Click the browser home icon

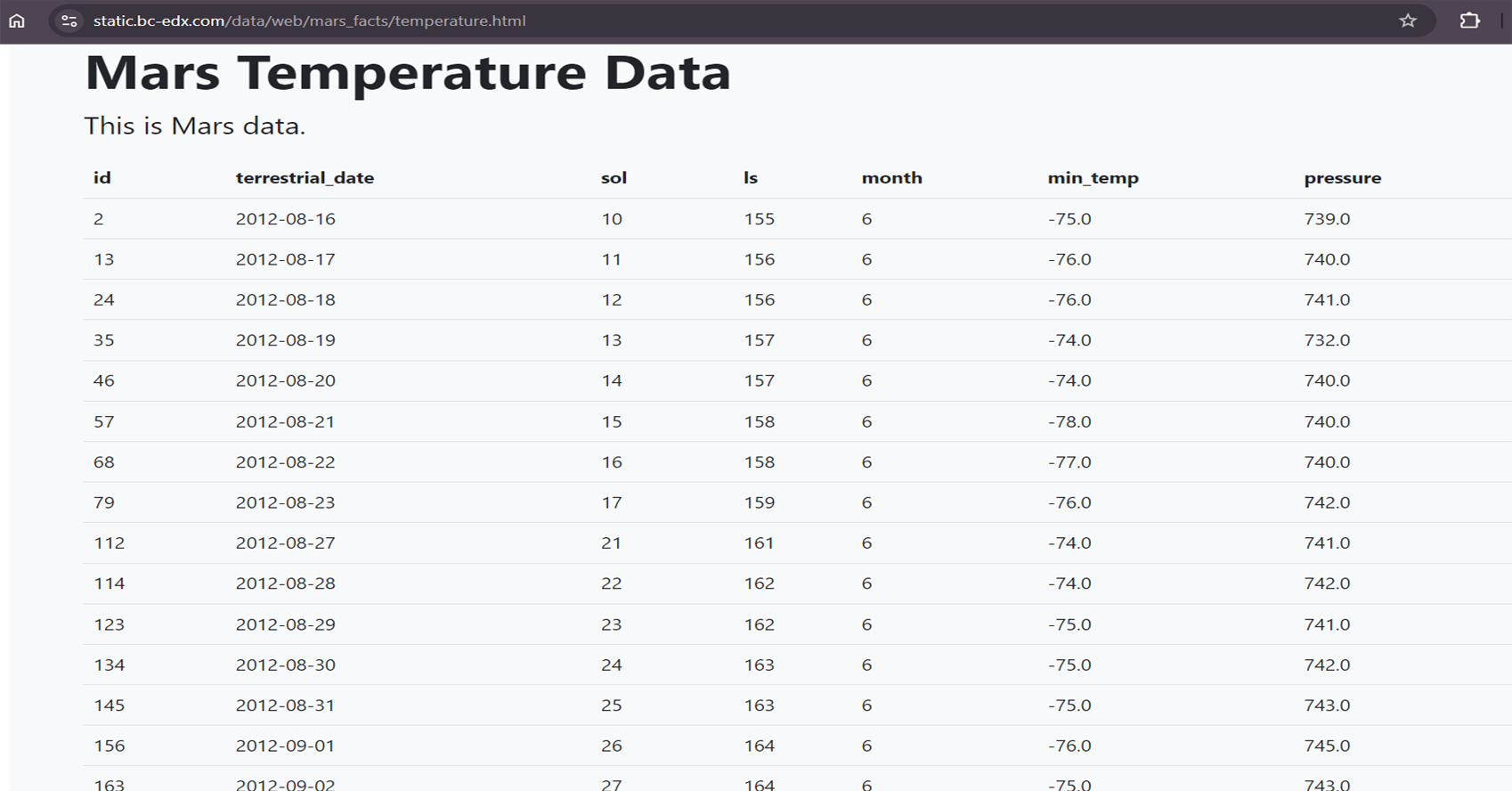click(x=17, y=20)
